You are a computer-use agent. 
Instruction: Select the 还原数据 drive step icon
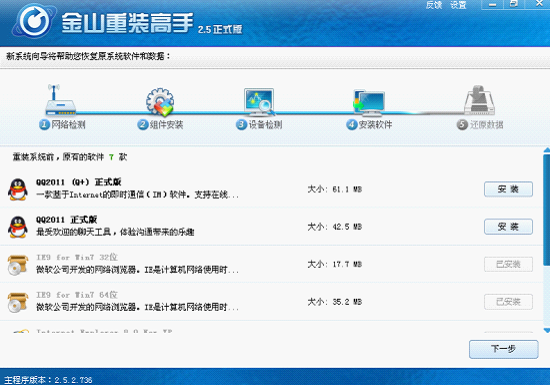click(479, 100)
